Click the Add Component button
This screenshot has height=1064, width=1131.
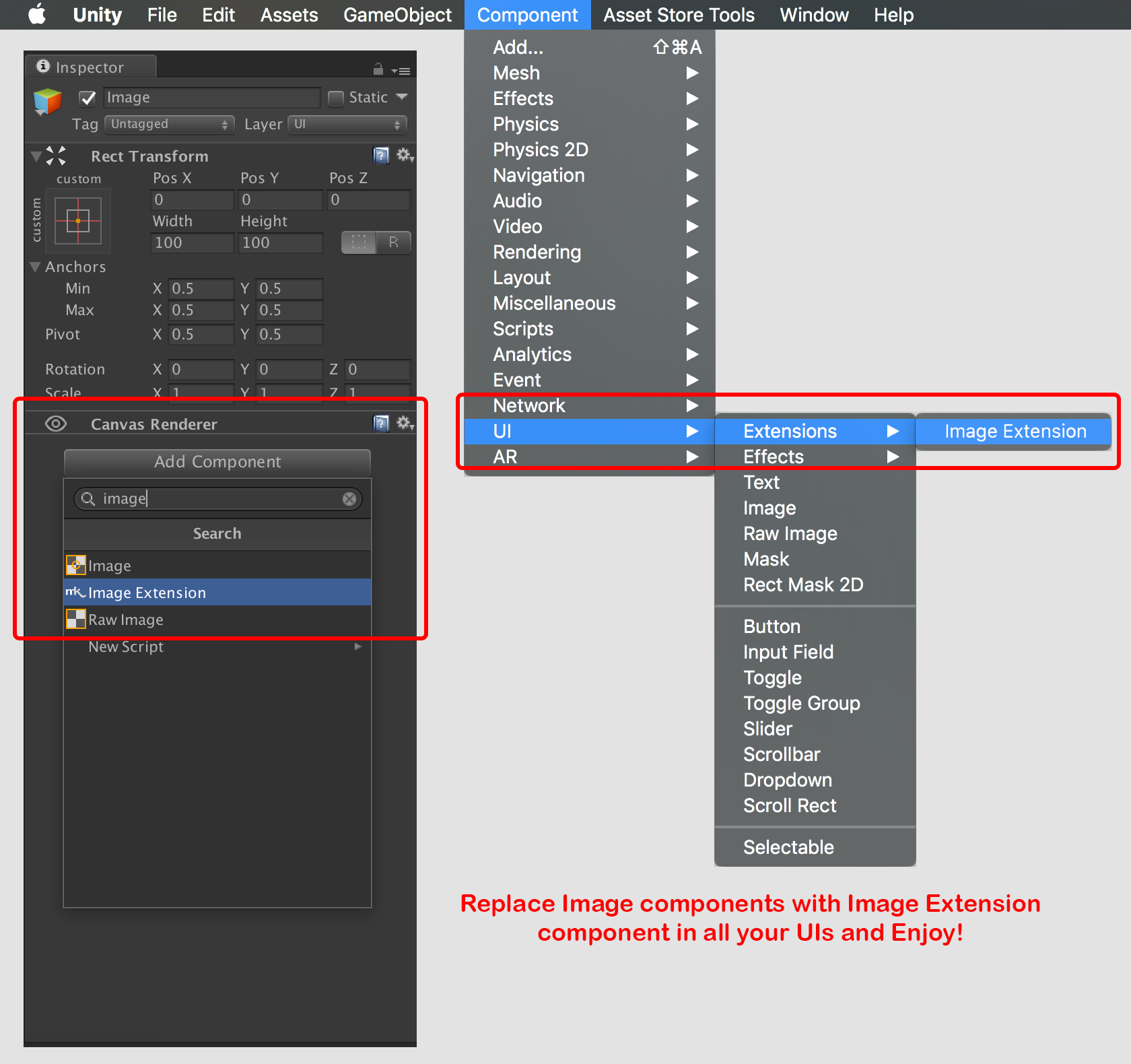pos(217,462)
